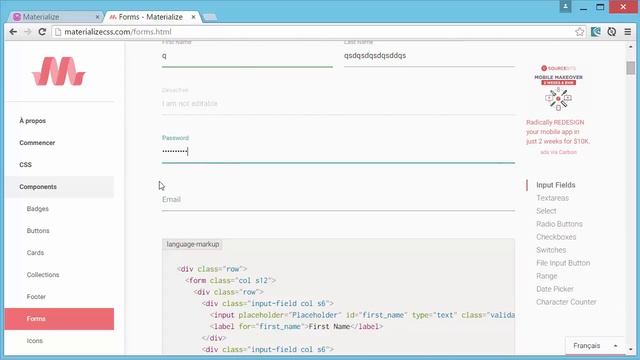Jump to Range section
This screenshot has height=360, width=640.
pos(547,276)
